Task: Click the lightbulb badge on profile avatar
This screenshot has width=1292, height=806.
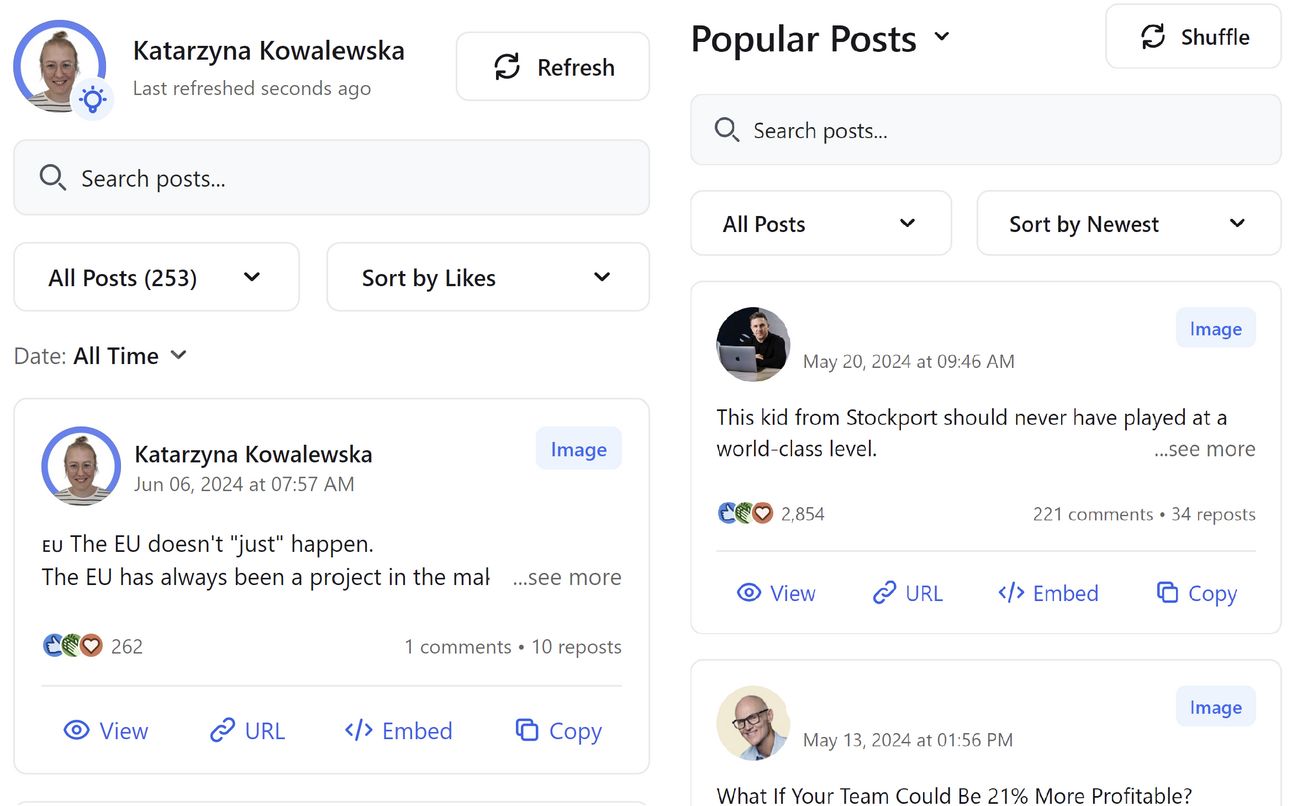Action: 93,99
